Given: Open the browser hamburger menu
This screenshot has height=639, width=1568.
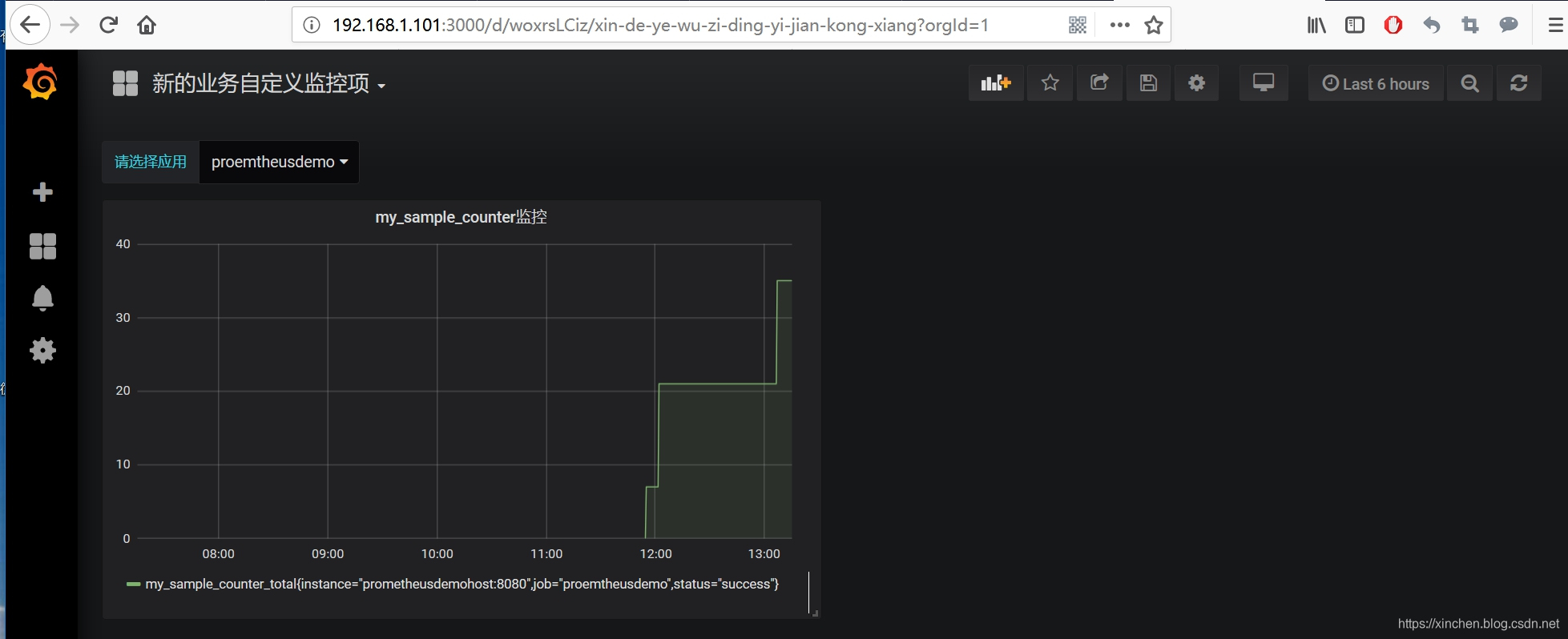Looking at the screenshot, I should point(1555,25).
